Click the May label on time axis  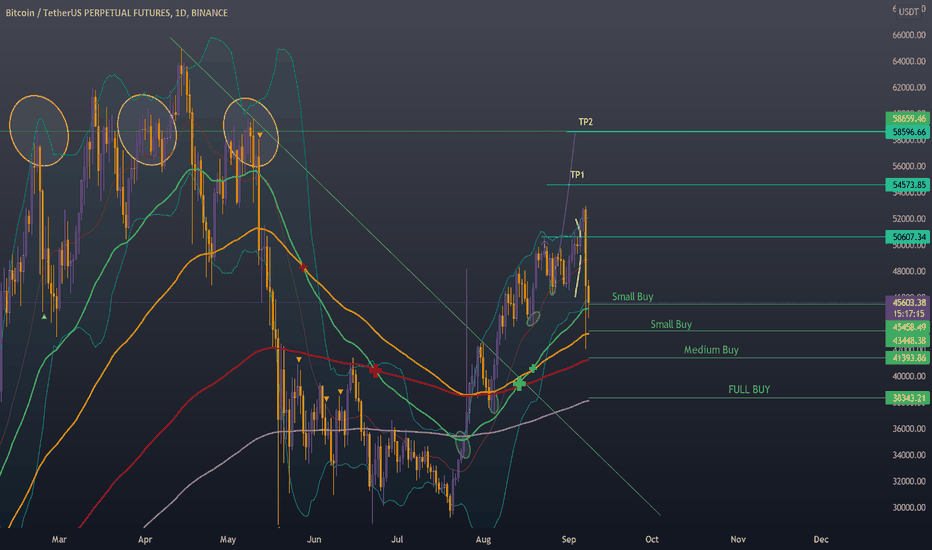228,539
